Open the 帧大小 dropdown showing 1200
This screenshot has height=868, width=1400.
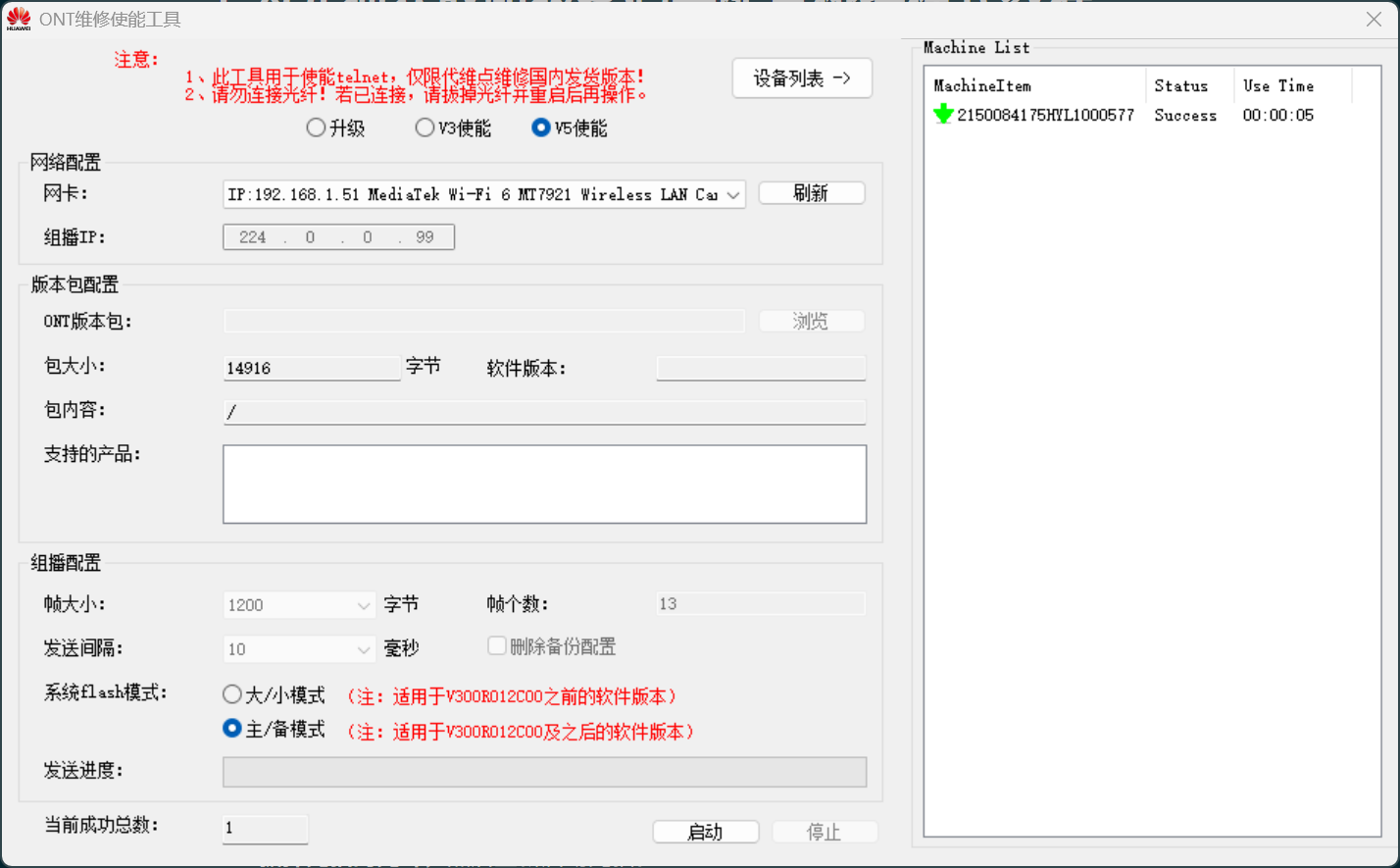click(363, 605)
